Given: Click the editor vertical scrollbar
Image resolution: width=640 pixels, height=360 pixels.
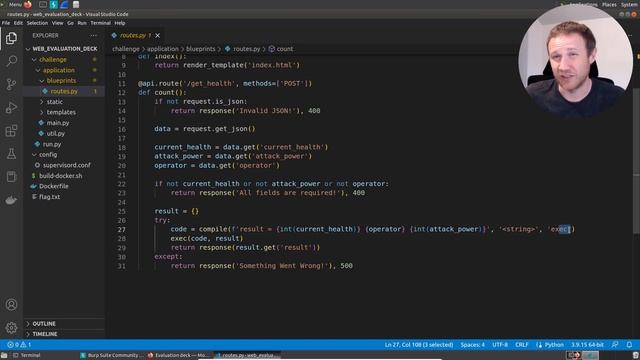Looking at the screenshot, I should click(x=637, y=161).
